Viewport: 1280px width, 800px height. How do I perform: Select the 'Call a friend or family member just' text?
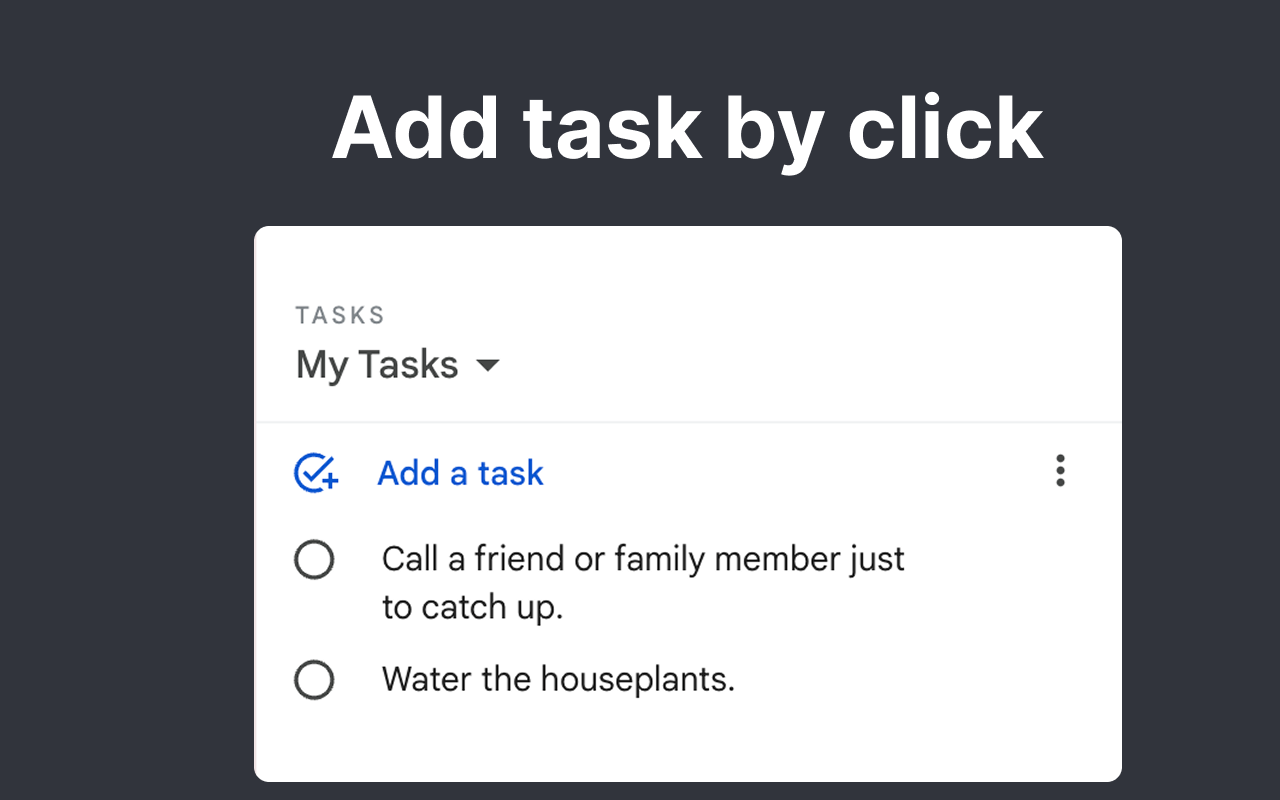[642, 559]
